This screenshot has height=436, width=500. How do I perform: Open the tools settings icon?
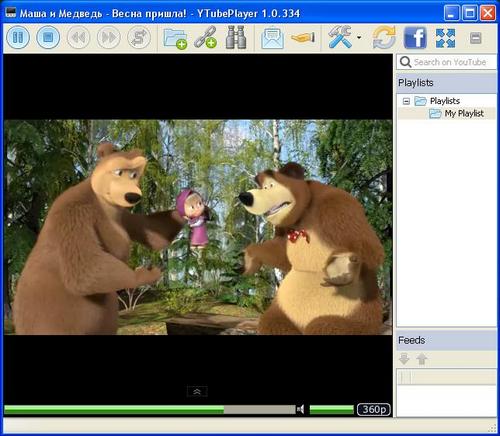point(340,37)
